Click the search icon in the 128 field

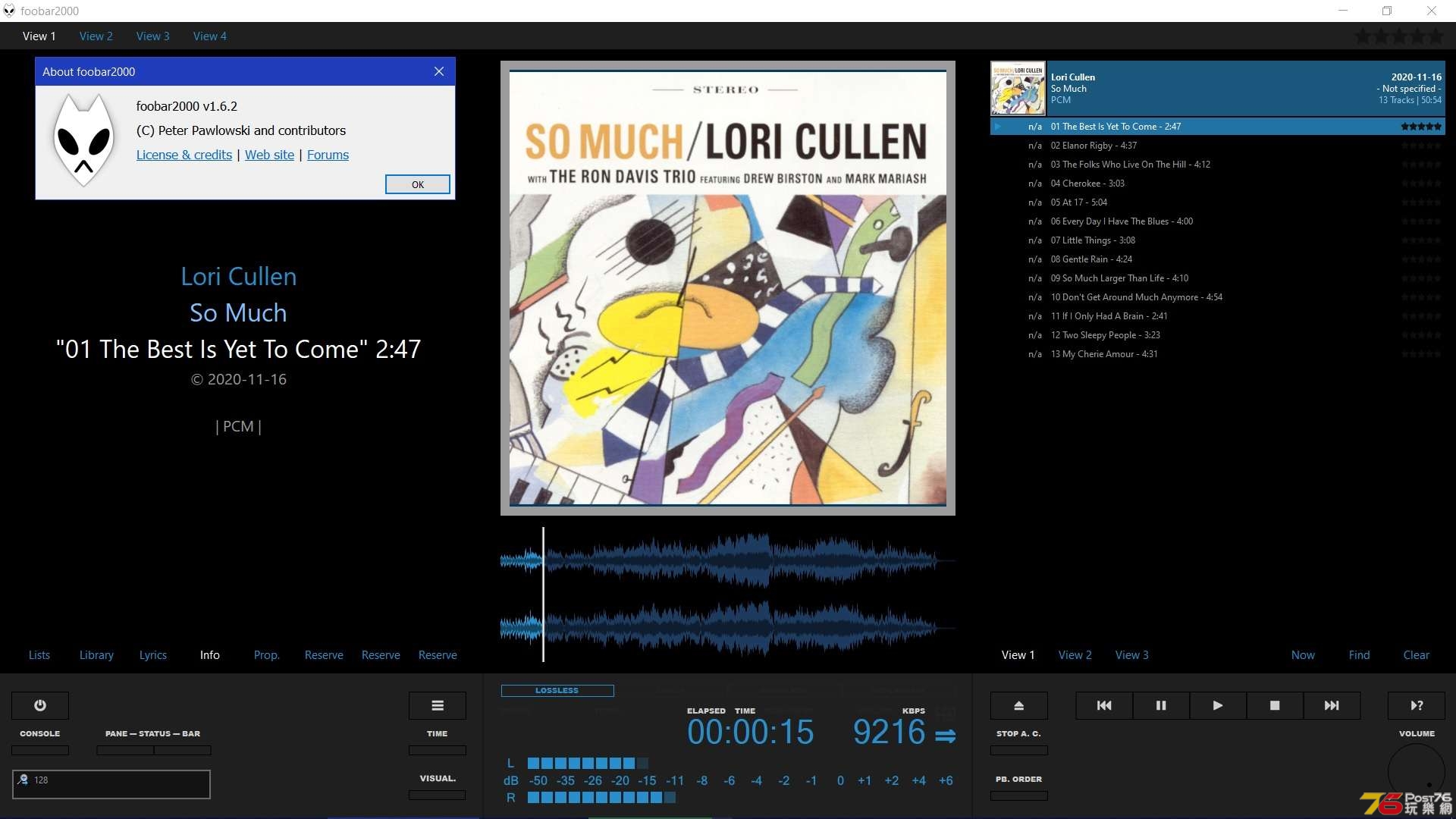24,780
